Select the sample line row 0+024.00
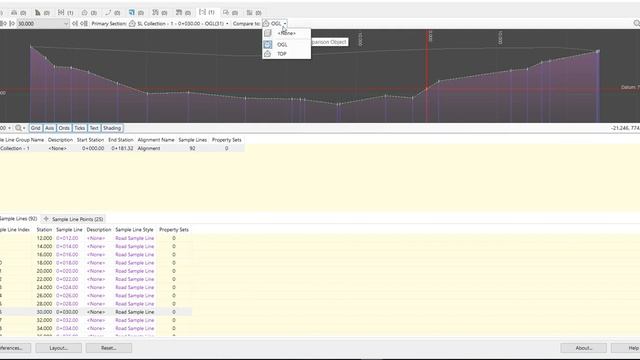640x360 pixels. tap(96, 287)
